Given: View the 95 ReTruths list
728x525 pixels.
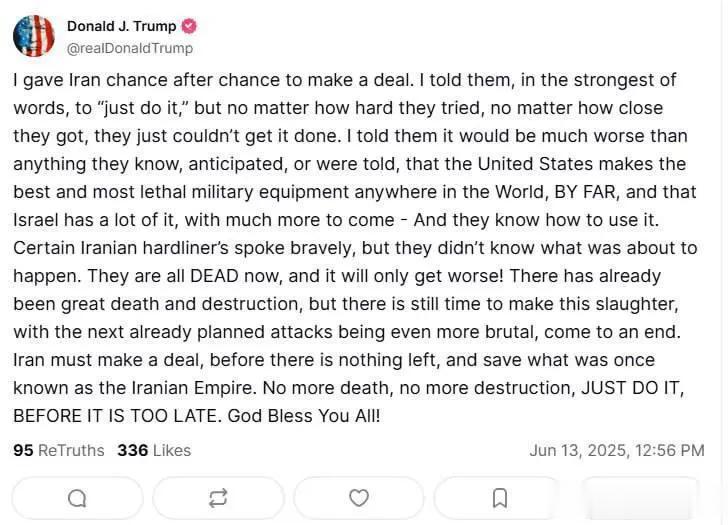Looking at the screenshot, I should (x=59, y=450).
